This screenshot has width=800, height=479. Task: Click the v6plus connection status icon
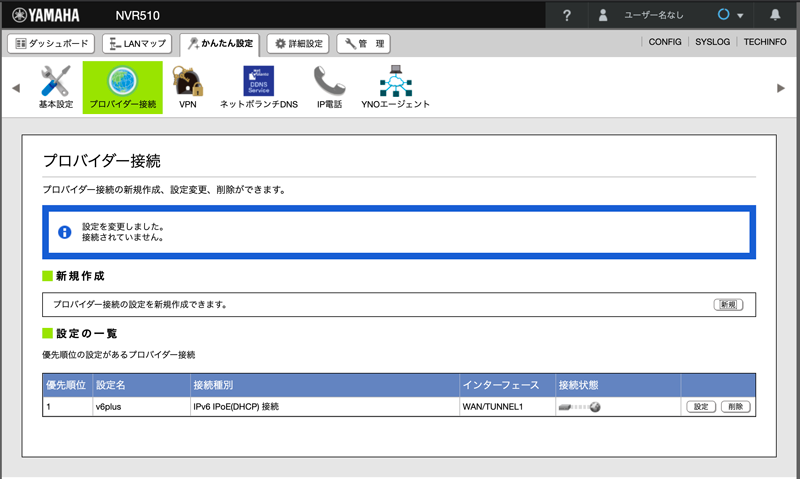(x=579, y=407)
